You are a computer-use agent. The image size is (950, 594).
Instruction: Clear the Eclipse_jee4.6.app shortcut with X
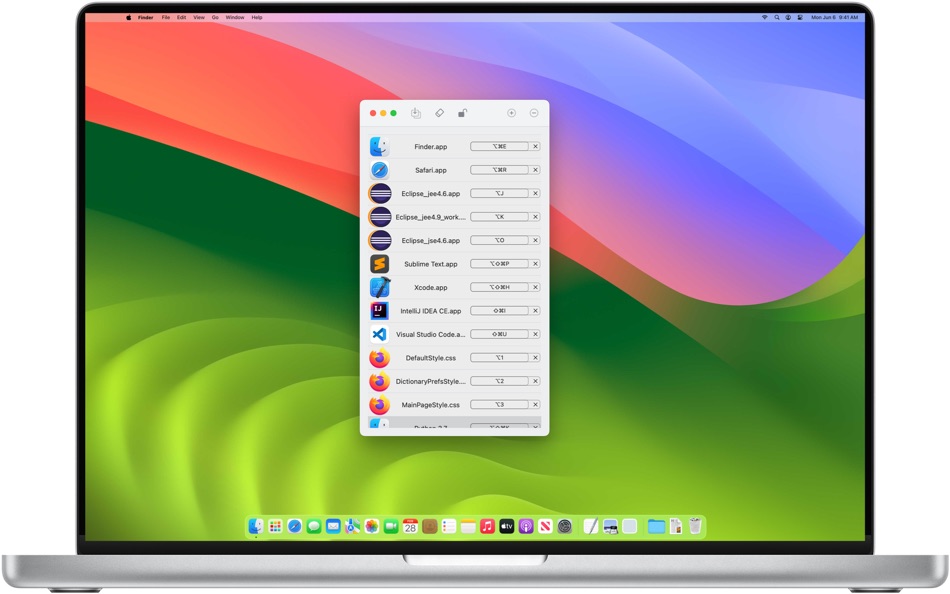tap(536, 193)
